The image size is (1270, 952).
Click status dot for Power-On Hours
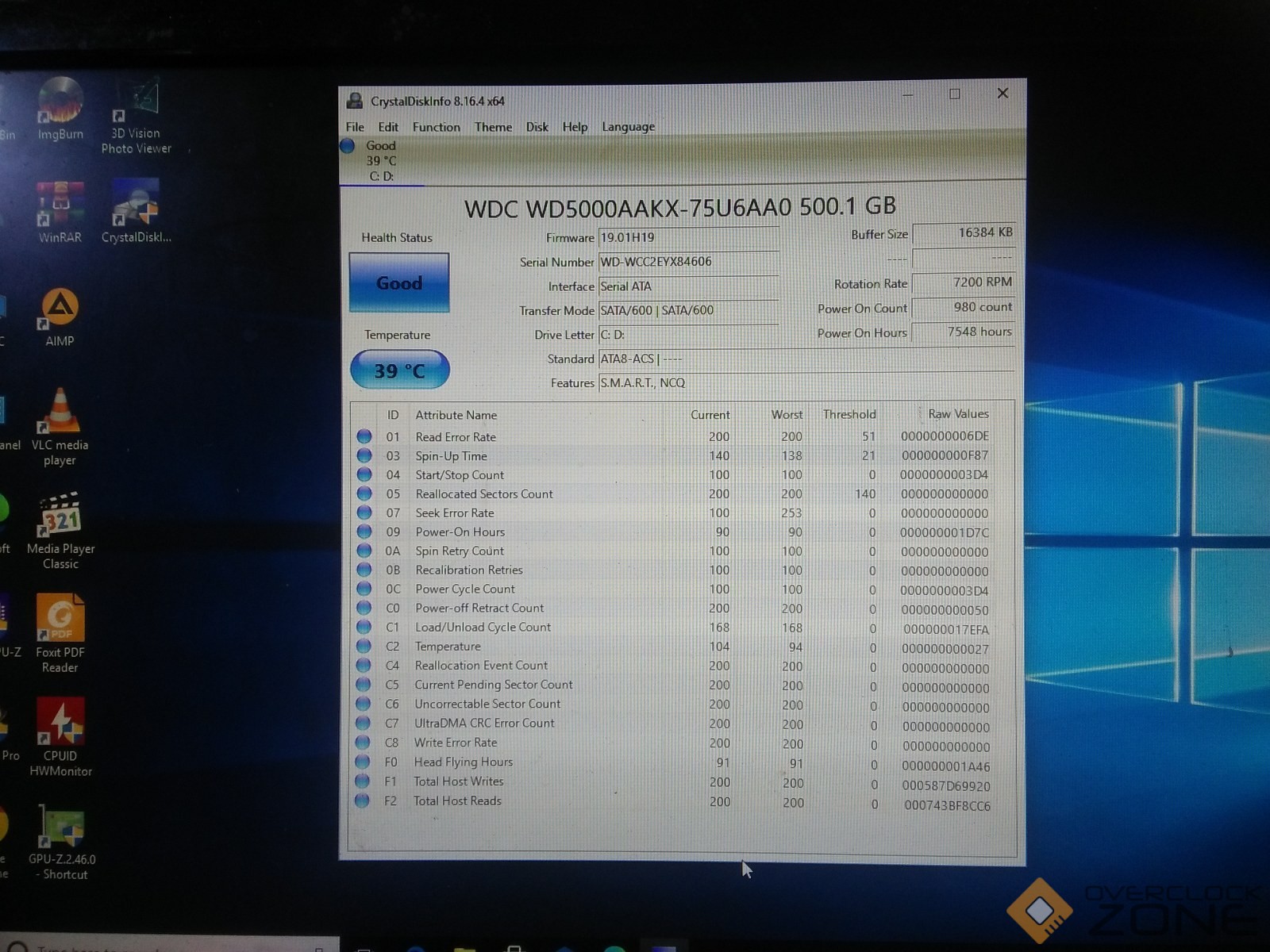(364, 532)
